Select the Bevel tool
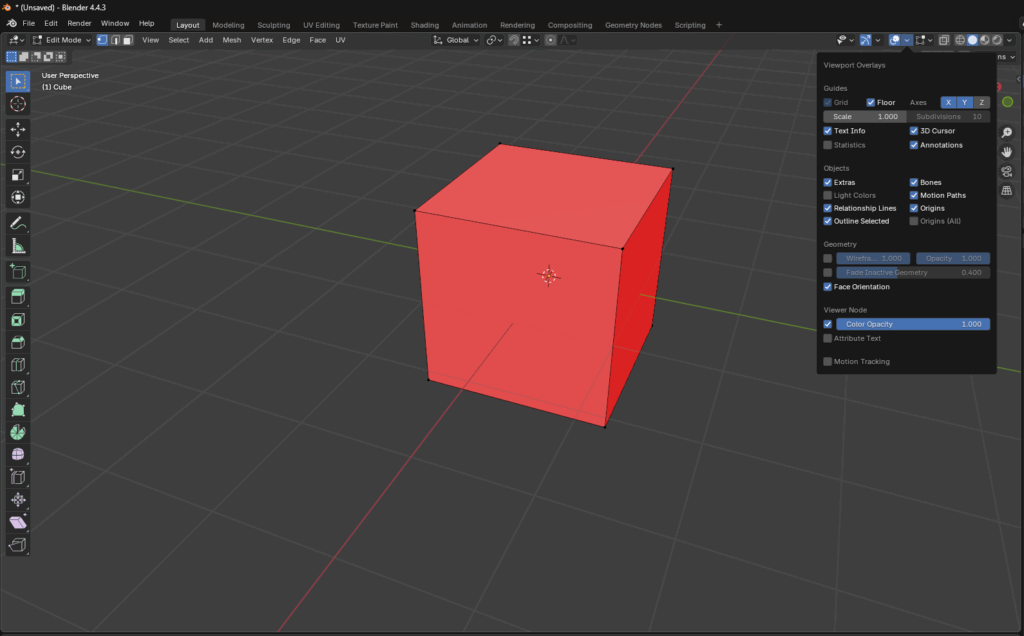This screenshot has height=636, width=1024. click(18, 342)
